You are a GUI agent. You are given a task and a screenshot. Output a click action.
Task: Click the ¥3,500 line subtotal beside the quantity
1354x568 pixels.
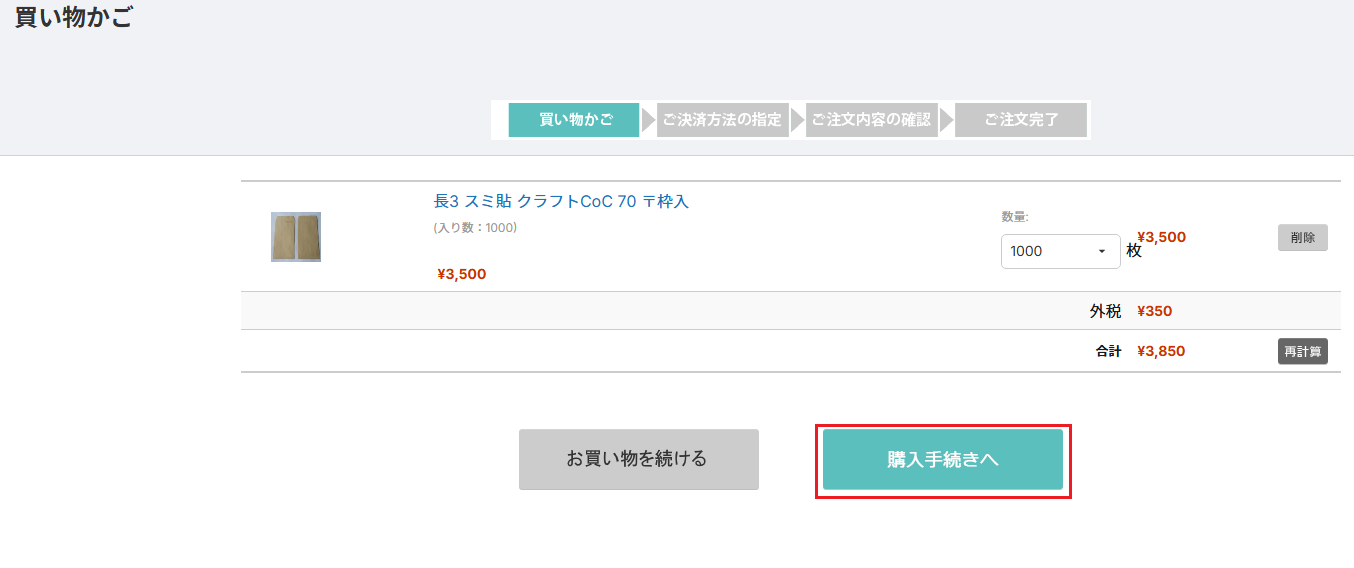click(1162, 237)
